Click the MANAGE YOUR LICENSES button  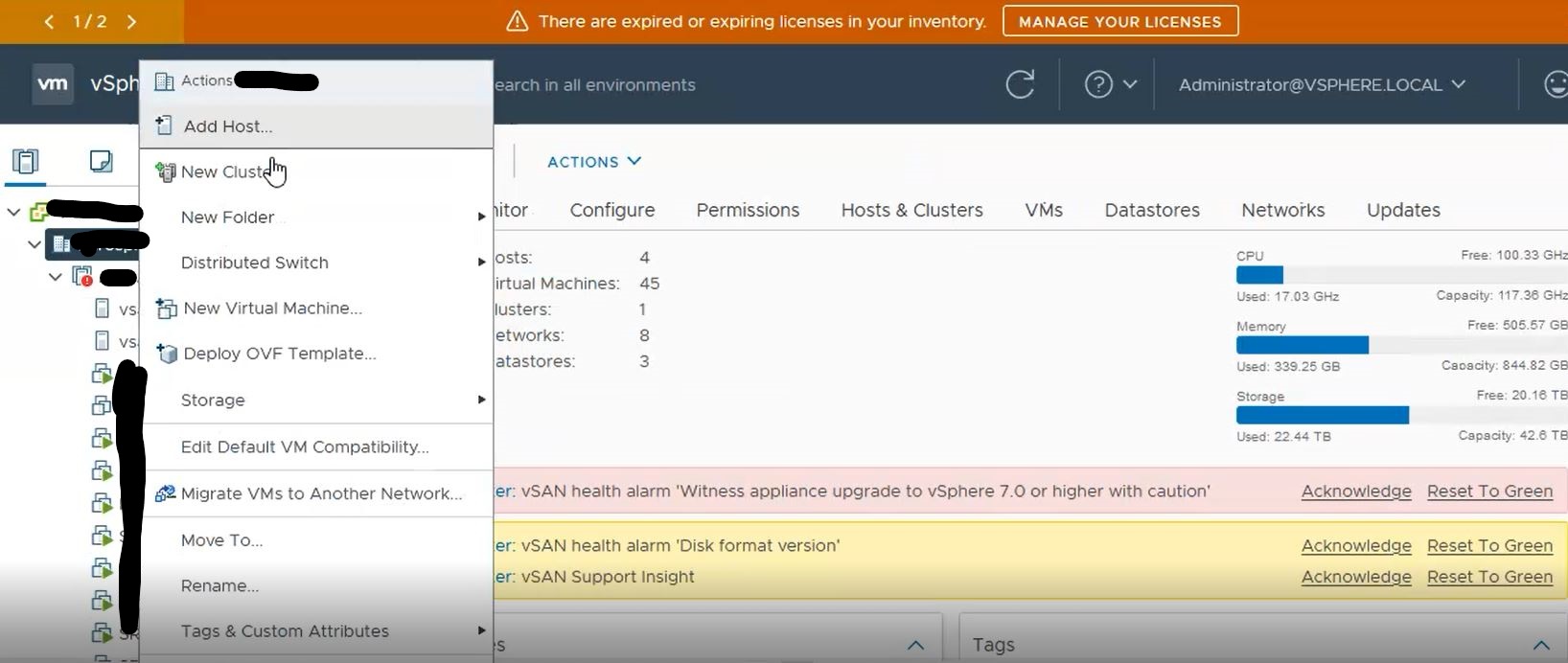tap(1120, 21)
